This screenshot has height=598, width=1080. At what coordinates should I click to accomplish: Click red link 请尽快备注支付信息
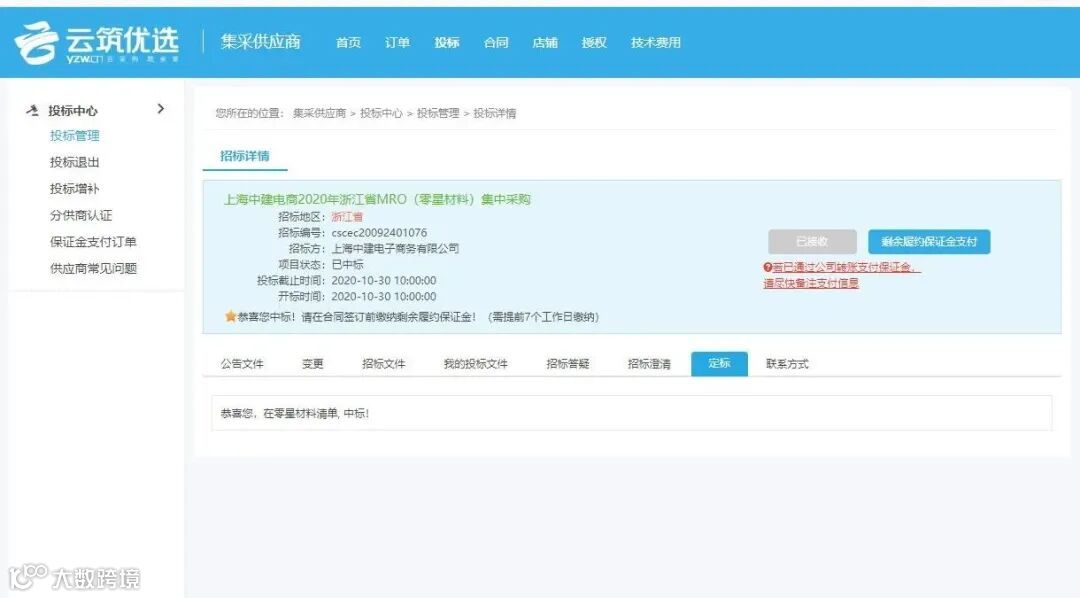[x=811, y=283]
